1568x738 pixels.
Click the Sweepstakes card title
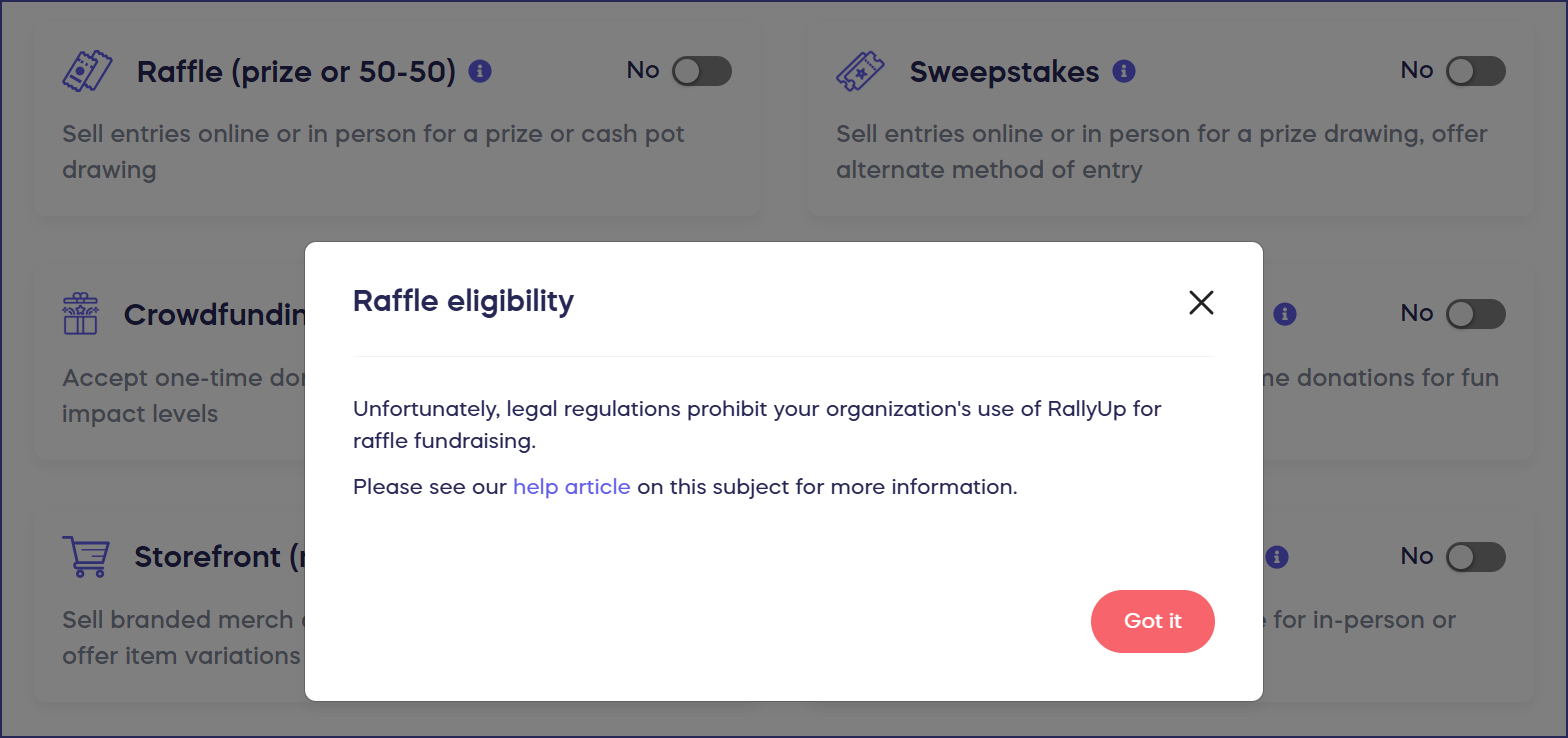coord(1004,72)
